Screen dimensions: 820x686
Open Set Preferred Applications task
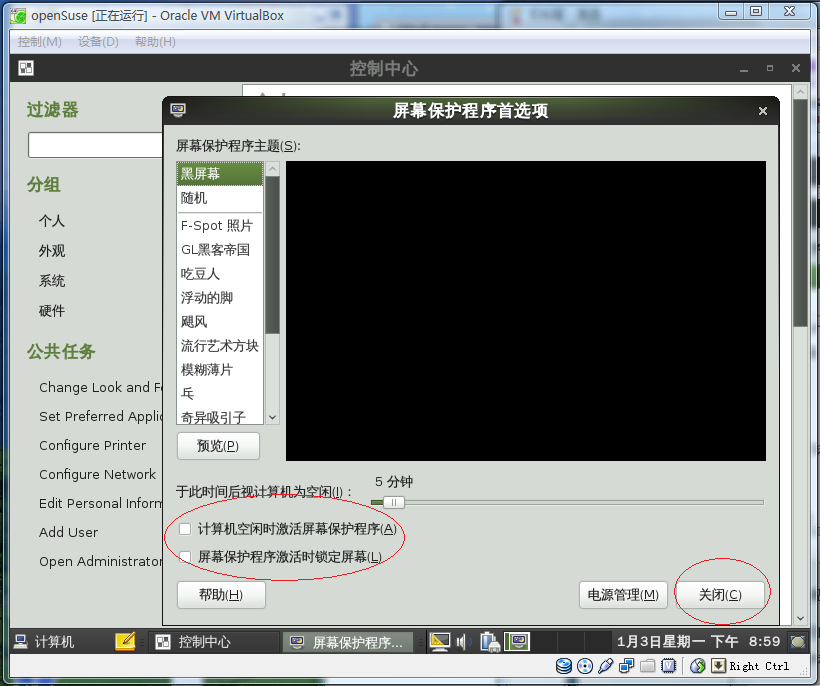pos(100,417)
